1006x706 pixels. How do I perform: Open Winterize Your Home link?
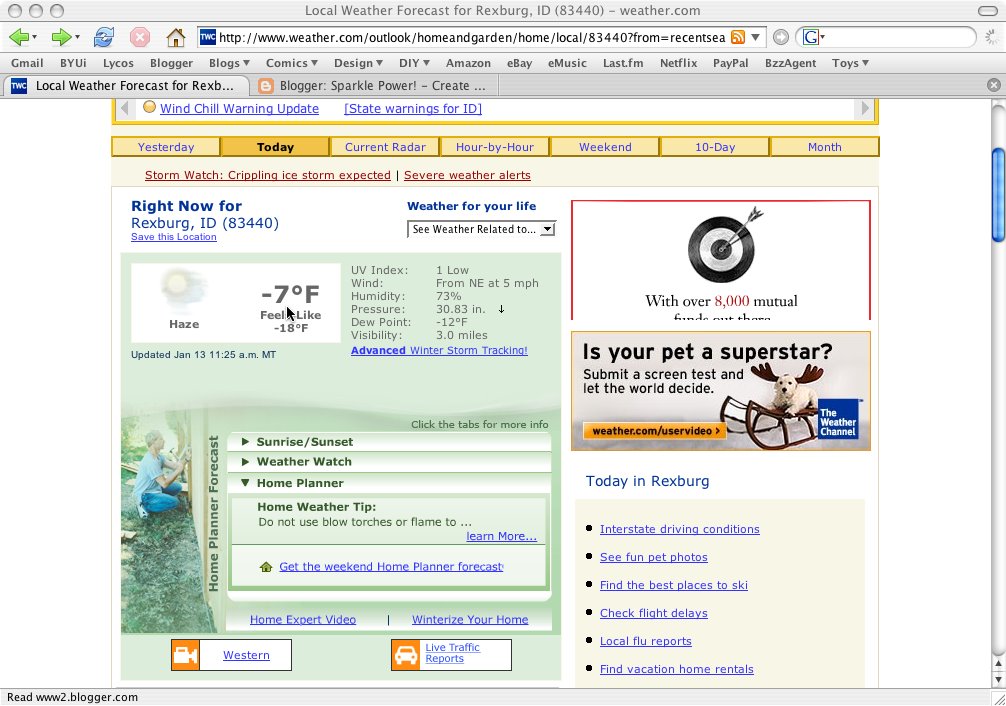470,619
